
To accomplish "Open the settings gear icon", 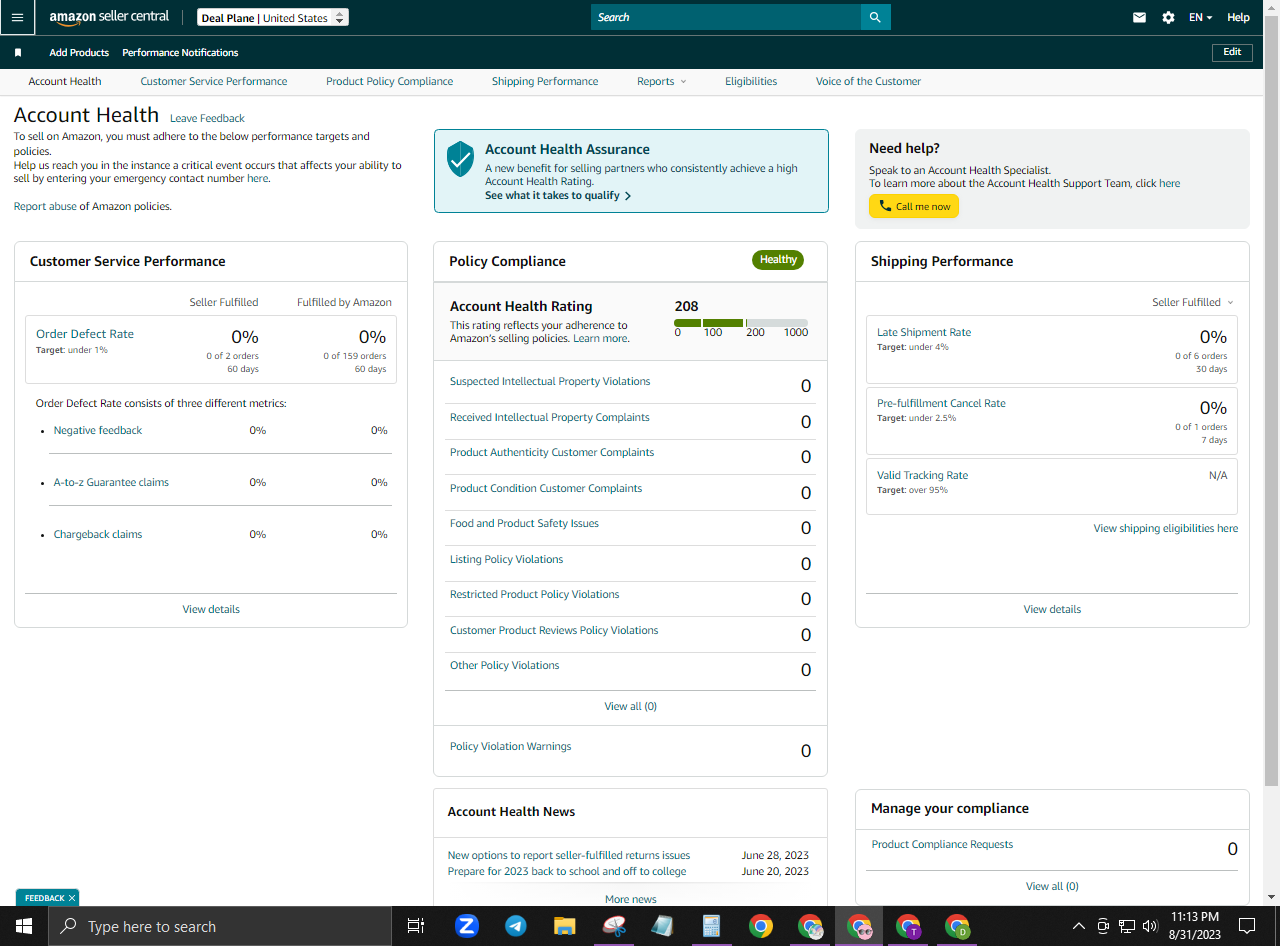I will click(1168, 17).
